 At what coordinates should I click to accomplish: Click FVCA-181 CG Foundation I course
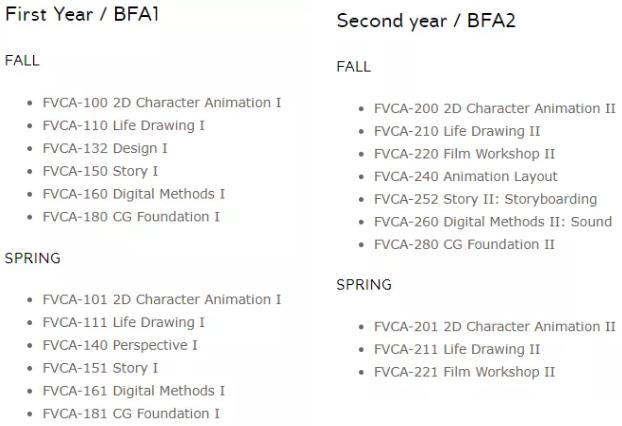point(131,414)
